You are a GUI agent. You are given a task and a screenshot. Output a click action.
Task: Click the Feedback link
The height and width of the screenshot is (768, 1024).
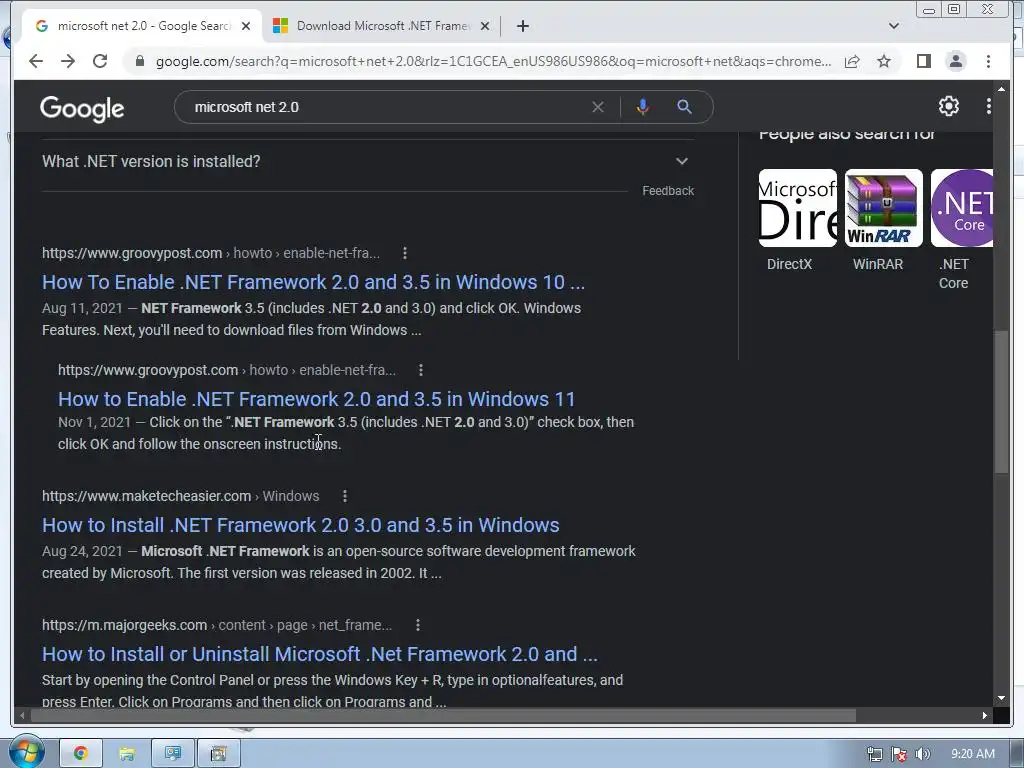click(x=667, y=191)
